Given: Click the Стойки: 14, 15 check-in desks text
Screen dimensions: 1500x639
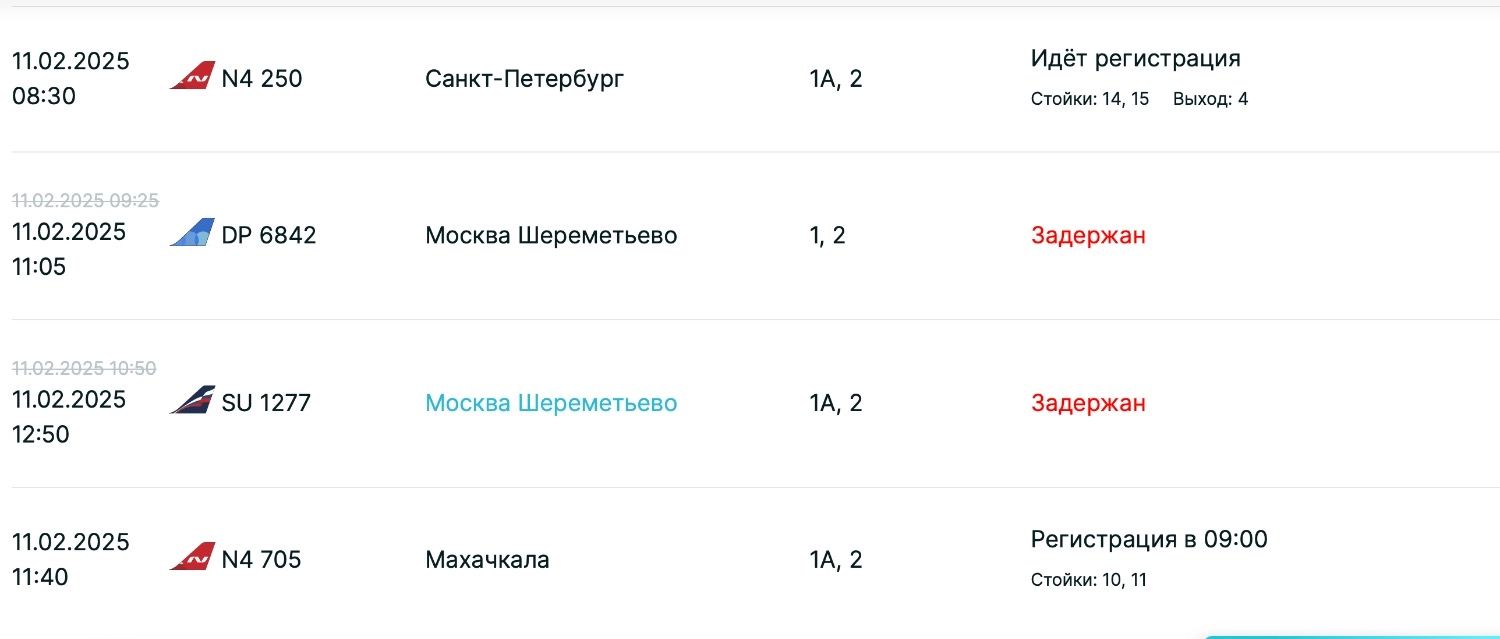Looking at the screenshot, I should [1090, 99].
